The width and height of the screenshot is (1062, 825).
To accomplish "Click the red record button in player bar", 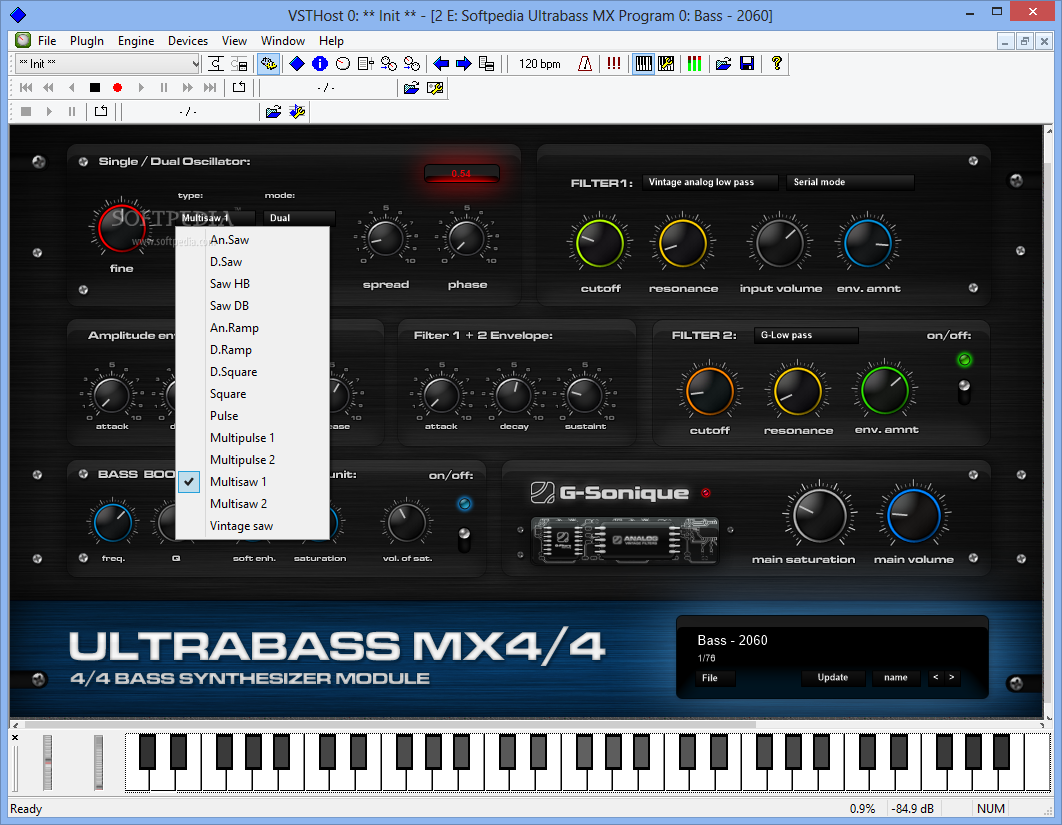I will point(117,87).
